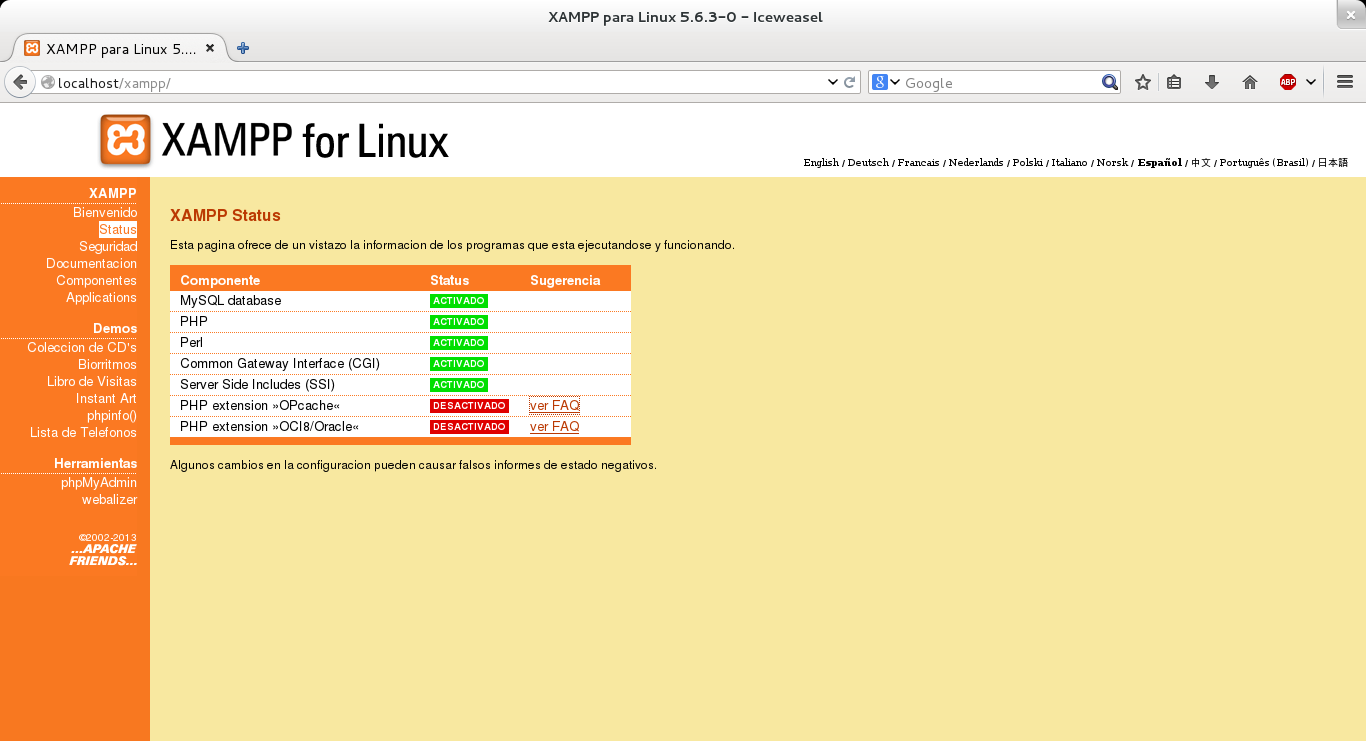The height and width of the screenshot is (741, 1366).
Task: Open the phpinfo() page link
Action: click(x=112, y=416)
